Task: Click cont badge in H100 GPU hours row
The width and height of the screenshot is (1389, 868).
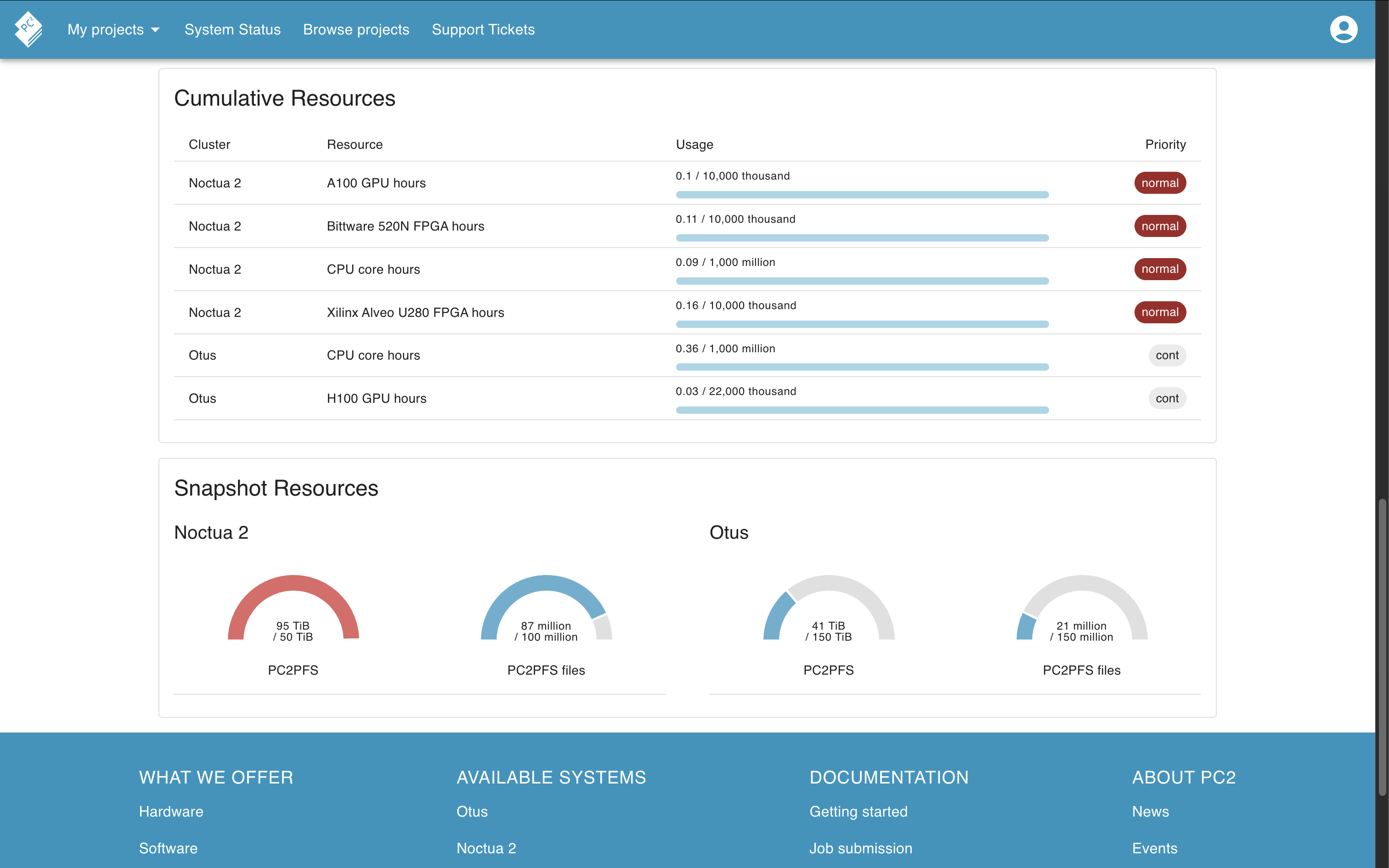Action: (x=1167, y=399)
